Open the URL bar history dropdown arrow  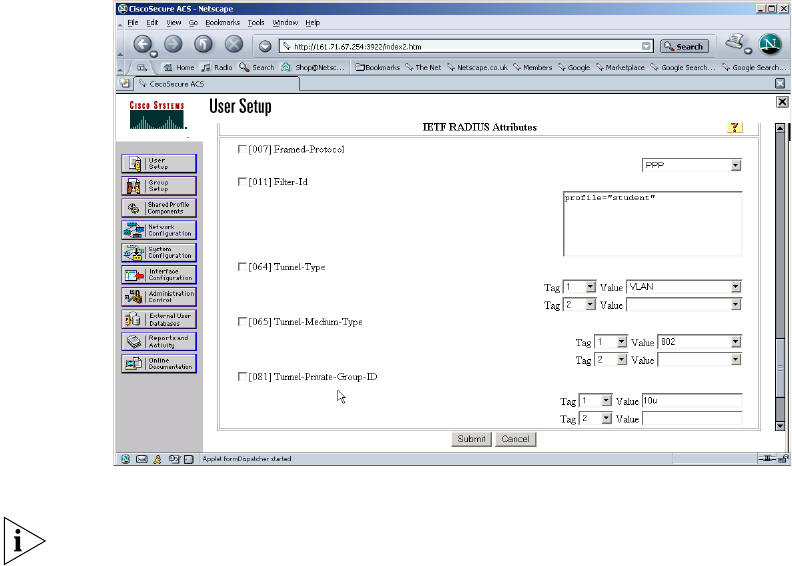point(646,46)
